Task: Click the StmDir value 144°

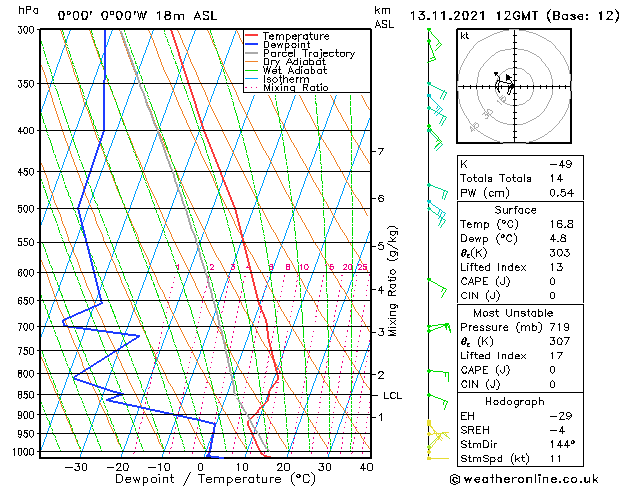Action: coord(562,444)
